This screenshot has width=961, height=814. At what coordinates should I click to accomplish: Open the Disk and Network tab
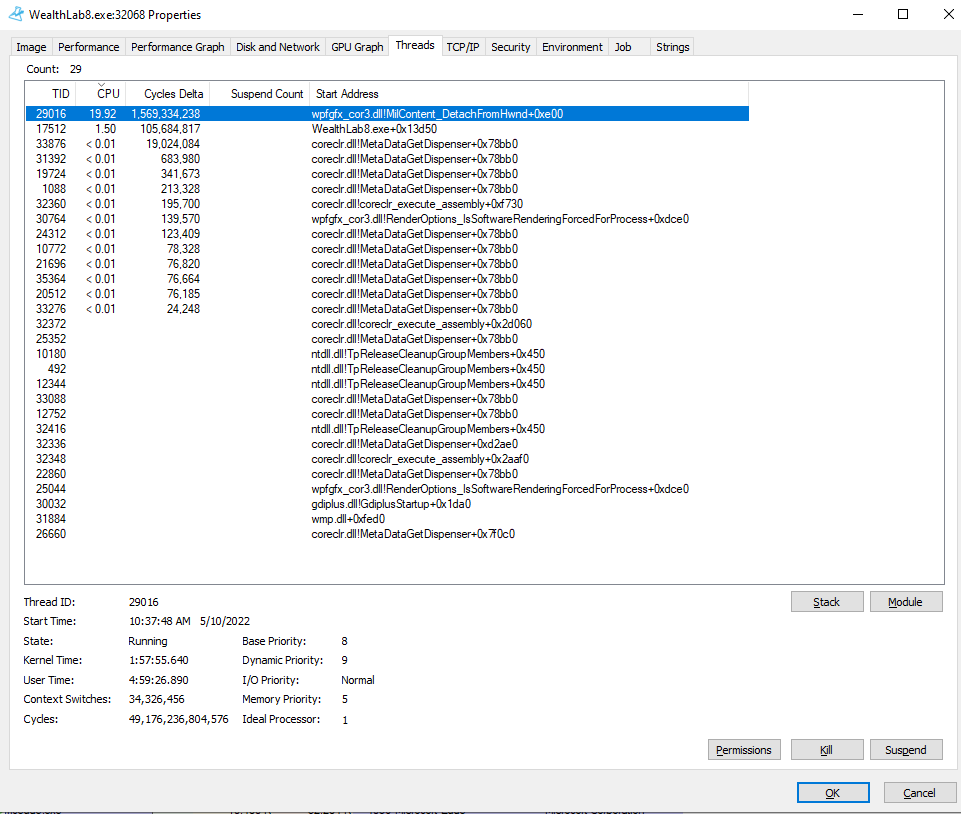[278, 47]
